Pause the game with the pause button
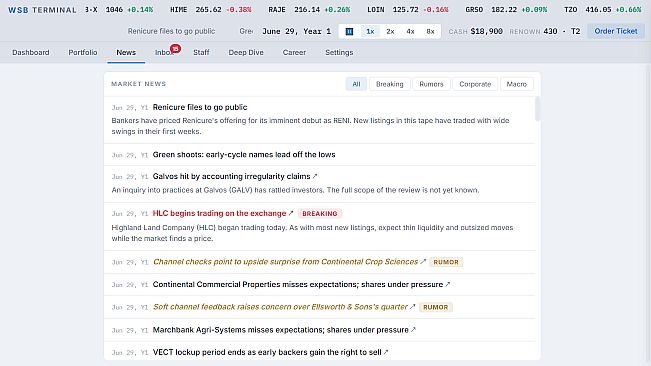The image size is (651, 366). click(x=349, y=31)
